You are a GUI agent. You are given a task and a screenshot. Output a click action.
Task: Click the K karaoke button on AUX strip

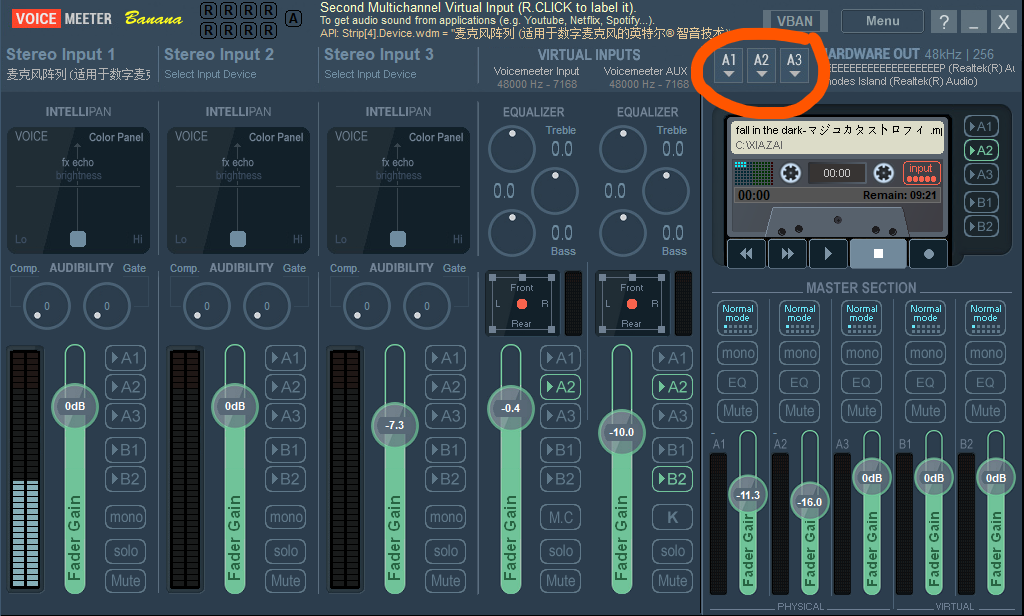click(x=672, y=517)
